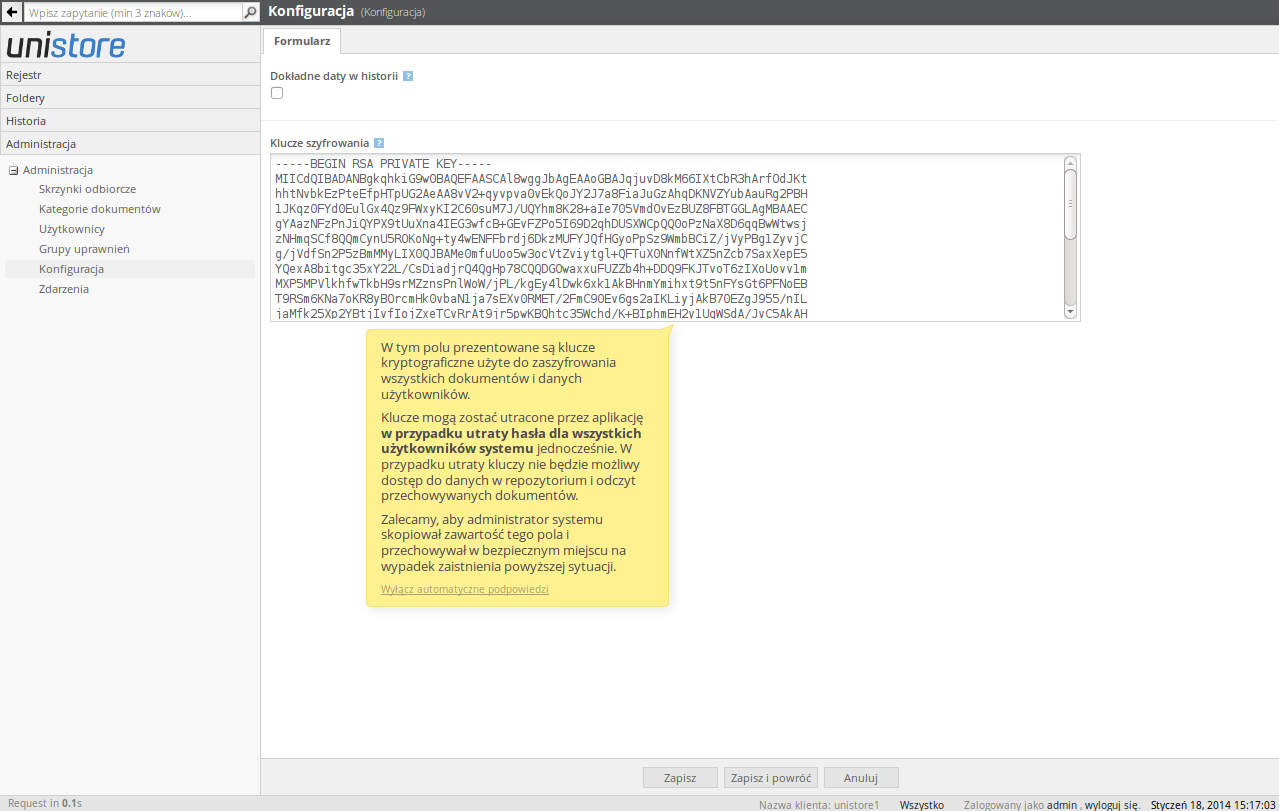Screen dimensions: 1279x811
Task: Select Grupy uprawnień in tree
Action: 84,249
